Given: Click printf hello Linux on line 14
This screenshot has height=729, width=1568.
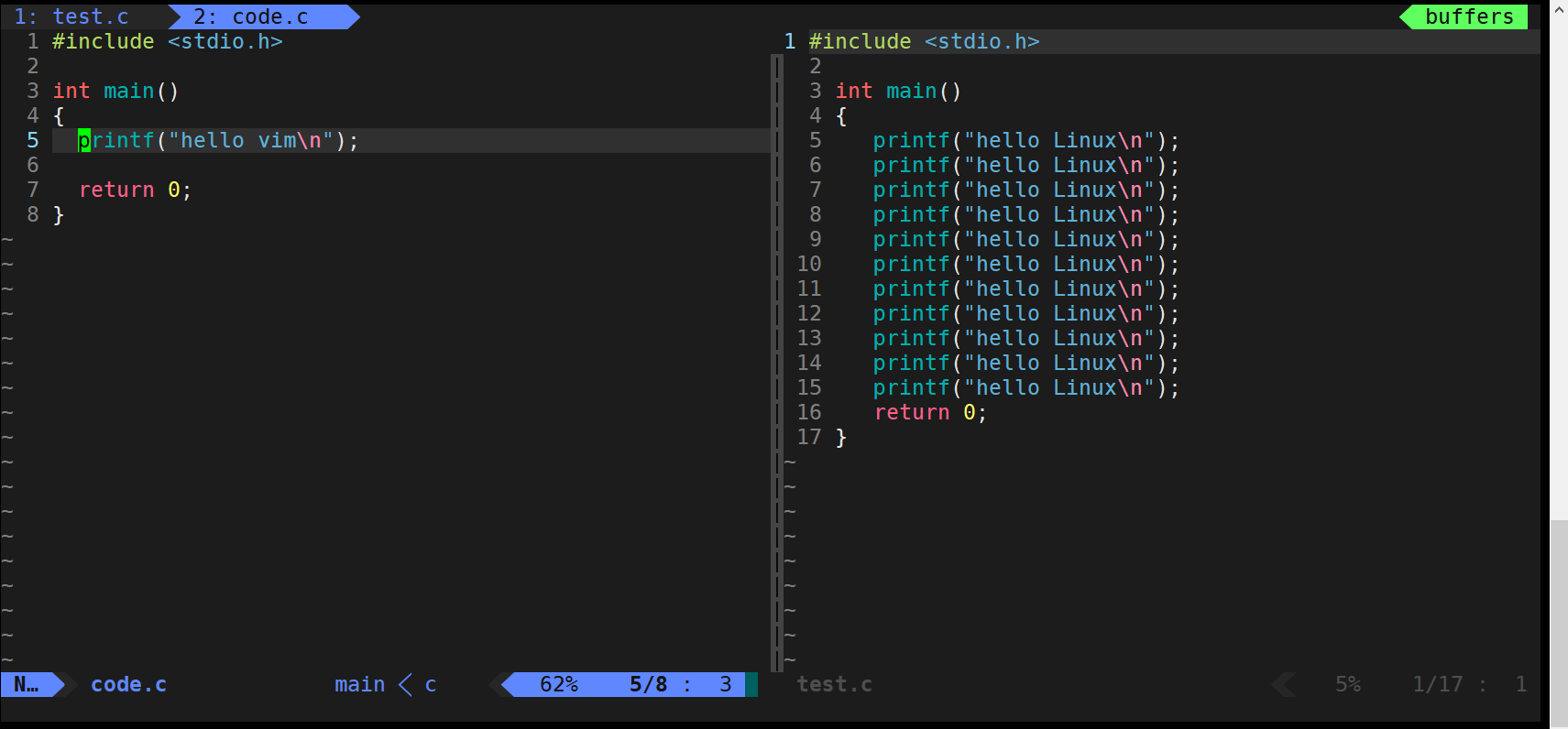Looking at the screenshot, I should (x=1026, y=363).
